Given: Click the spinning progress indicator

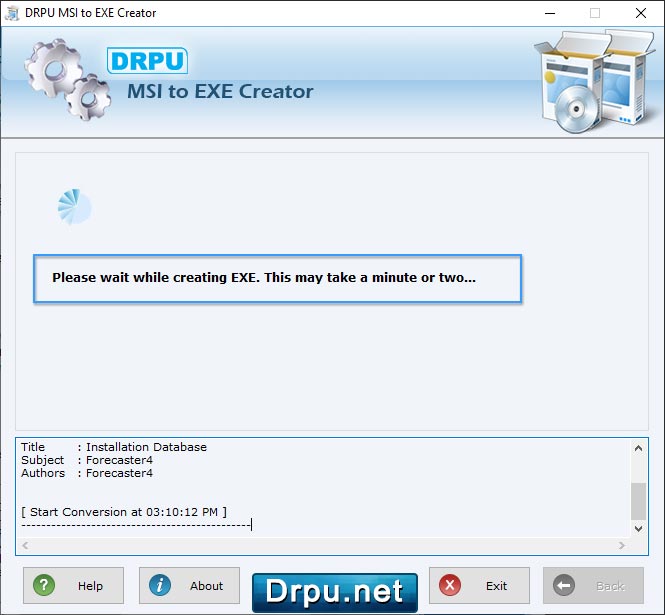Looking at the screenshot, I should (75, 207).
